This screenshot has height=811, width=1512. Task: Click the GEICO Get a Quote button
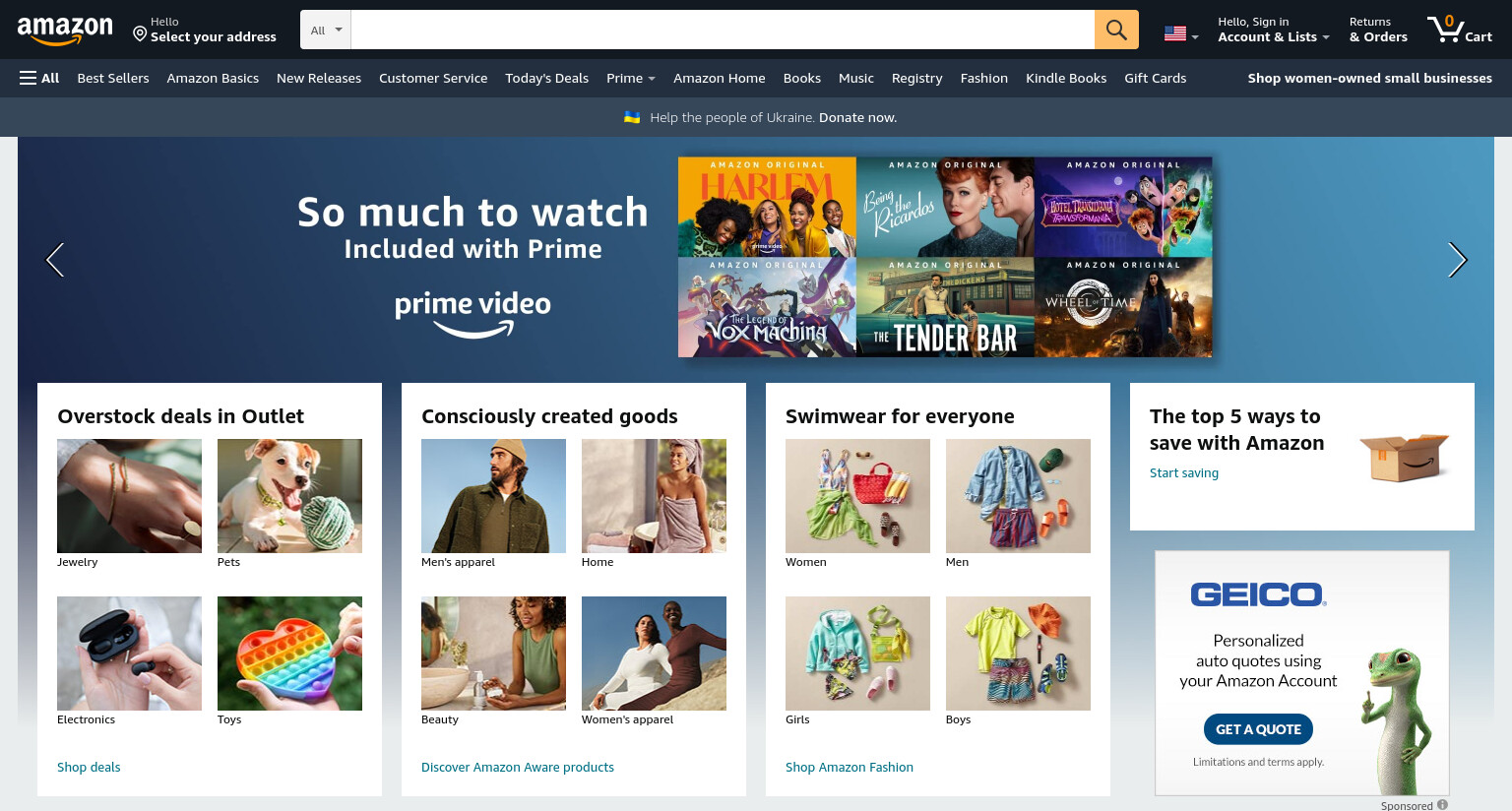tap(1258, 729)
